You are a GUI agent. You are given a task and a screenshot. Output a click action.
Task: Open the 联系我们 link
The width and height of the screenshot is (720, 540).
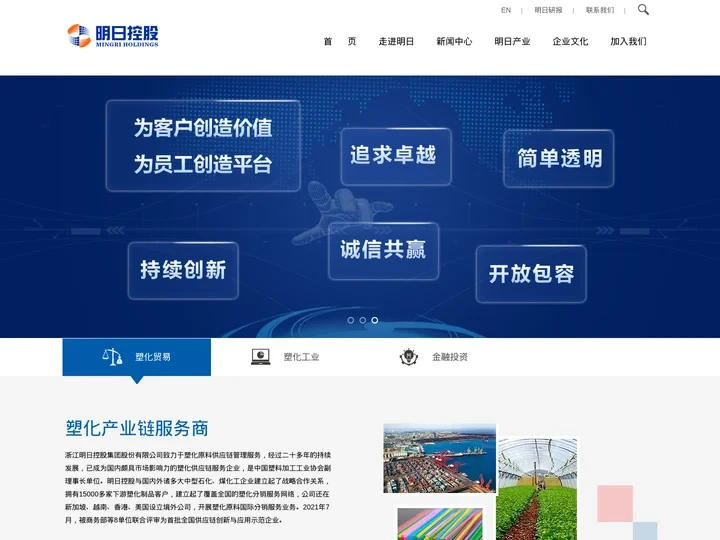point(600,10)
